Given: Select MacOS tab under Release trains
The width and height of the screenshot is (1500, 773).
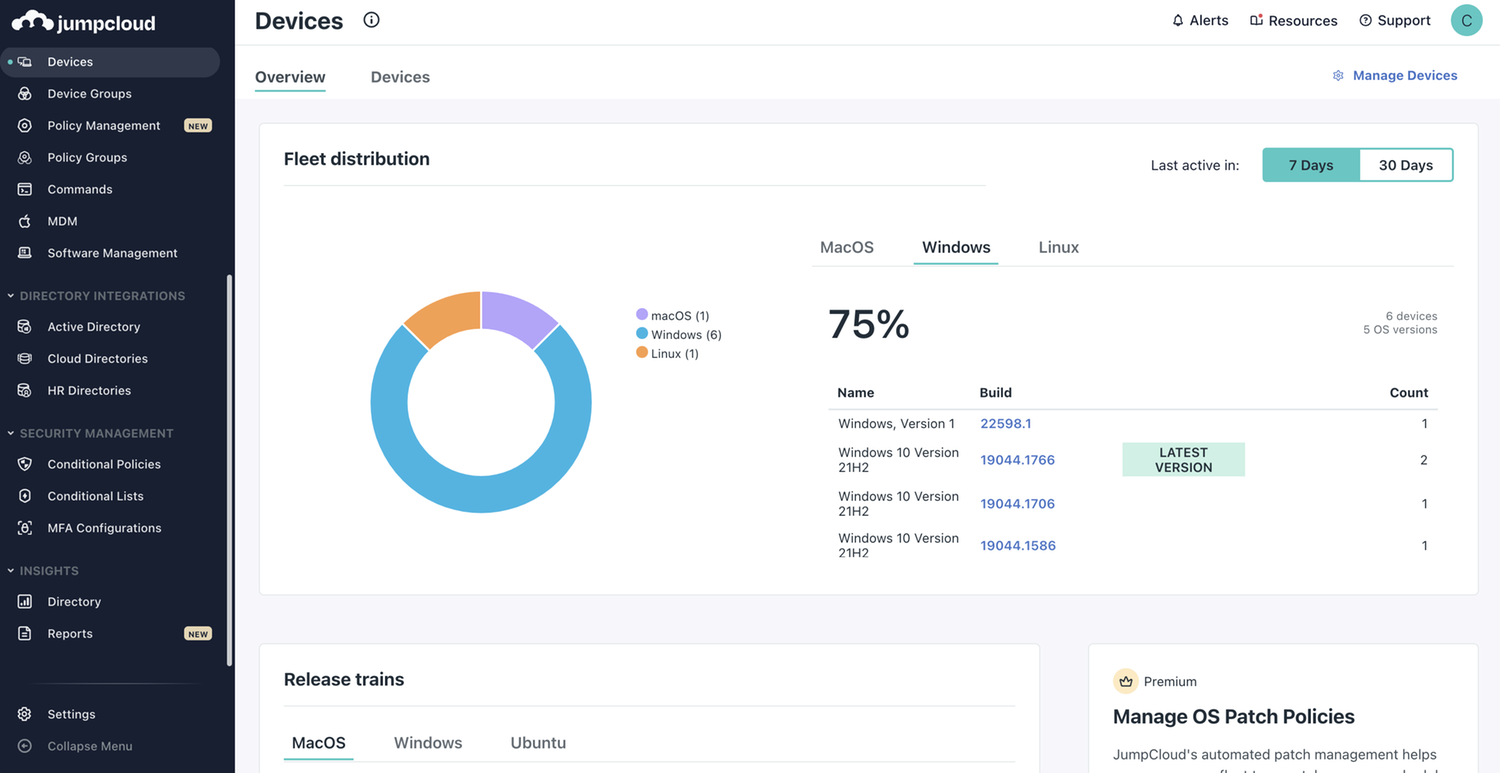Looking at the screenshot, I should [319, 743].
